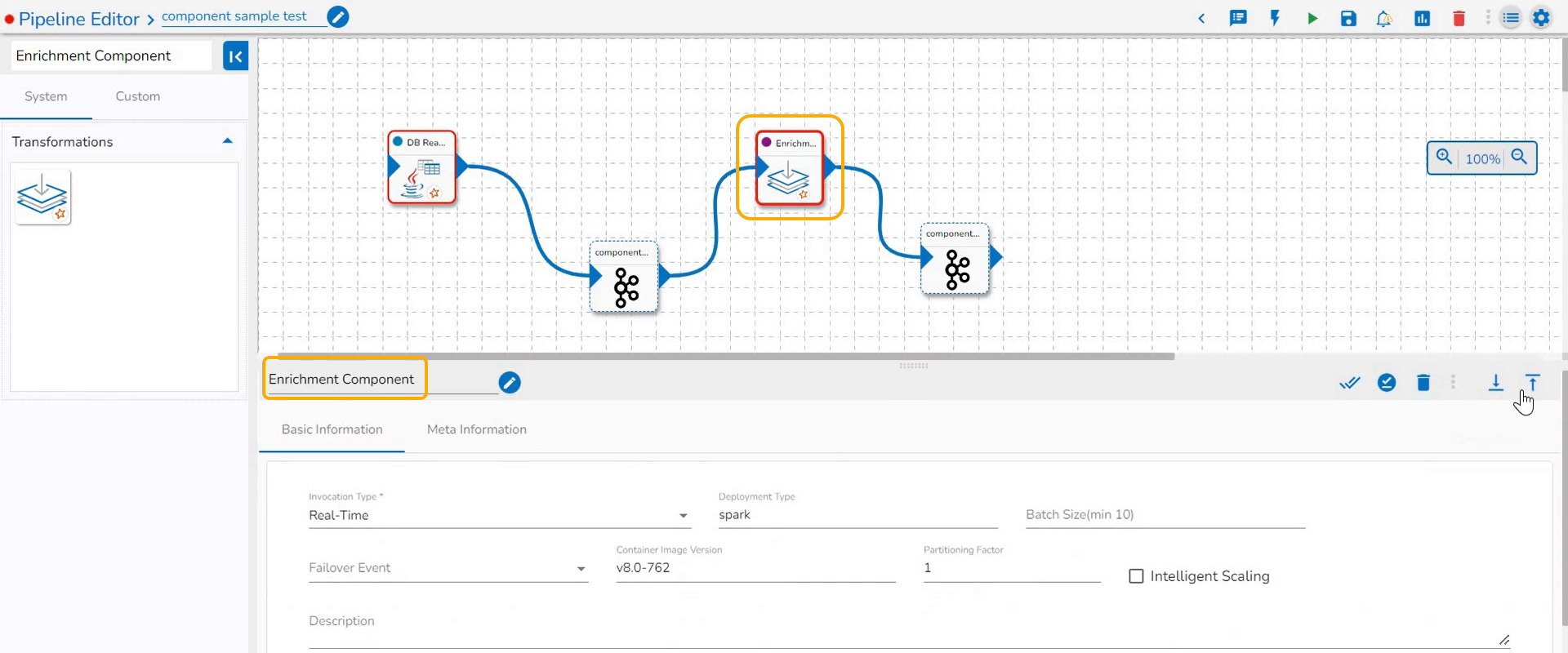The width and height of the screenshot is (1568, 653).
Task: Switch to the Custom tab
Action: [x=138, y=96]
